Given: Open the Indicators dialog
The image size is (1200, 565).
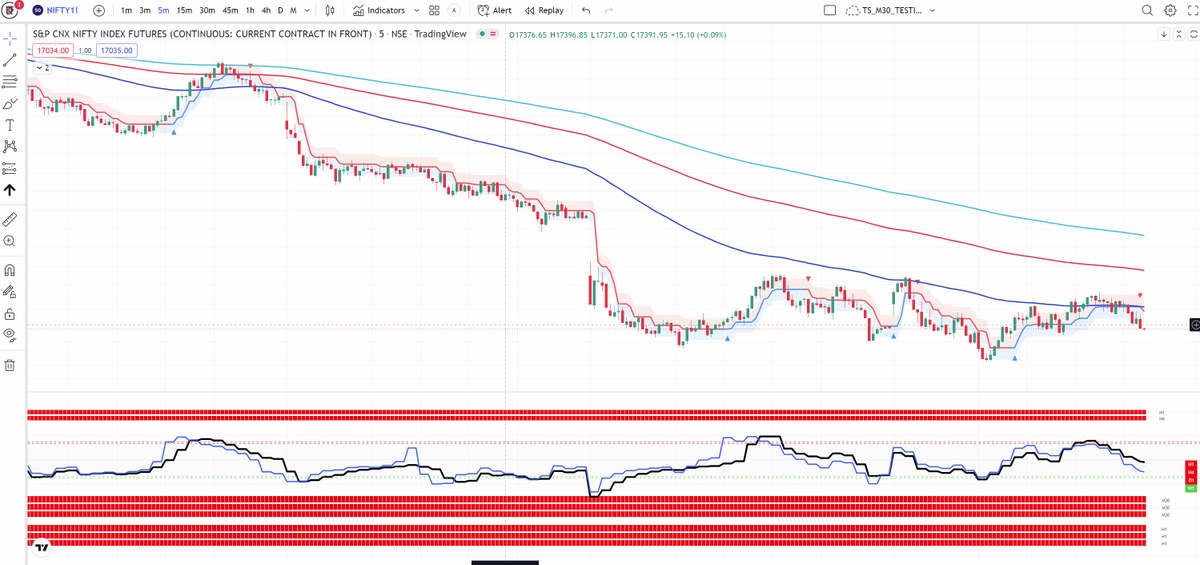Looking at the screenshot, I should (x=379, y=10).
